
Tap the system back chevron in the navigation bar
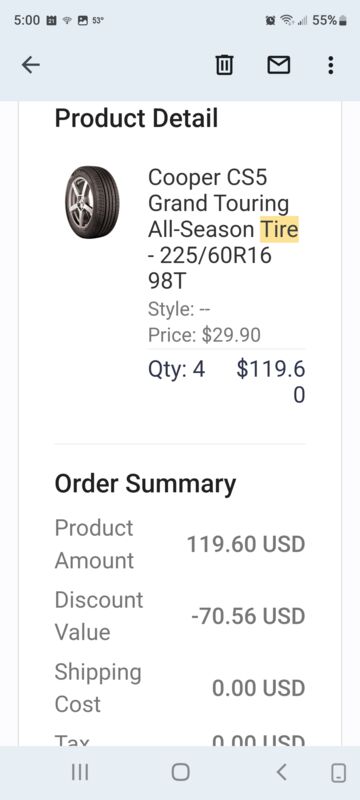pos(281,772)
